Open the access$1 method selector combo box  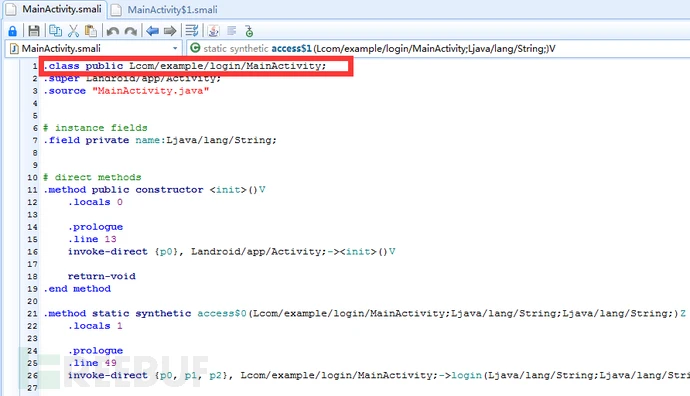coord(439,48)
